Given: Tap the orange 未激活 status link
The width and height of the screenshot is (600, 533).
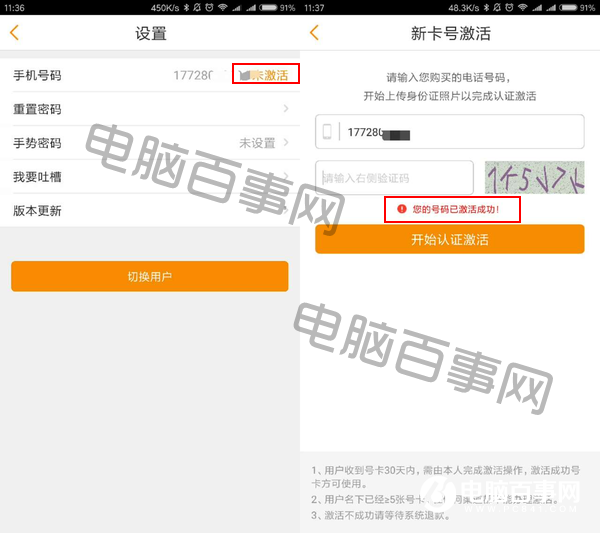Looking at the screenshot, I should click(268, 75).
